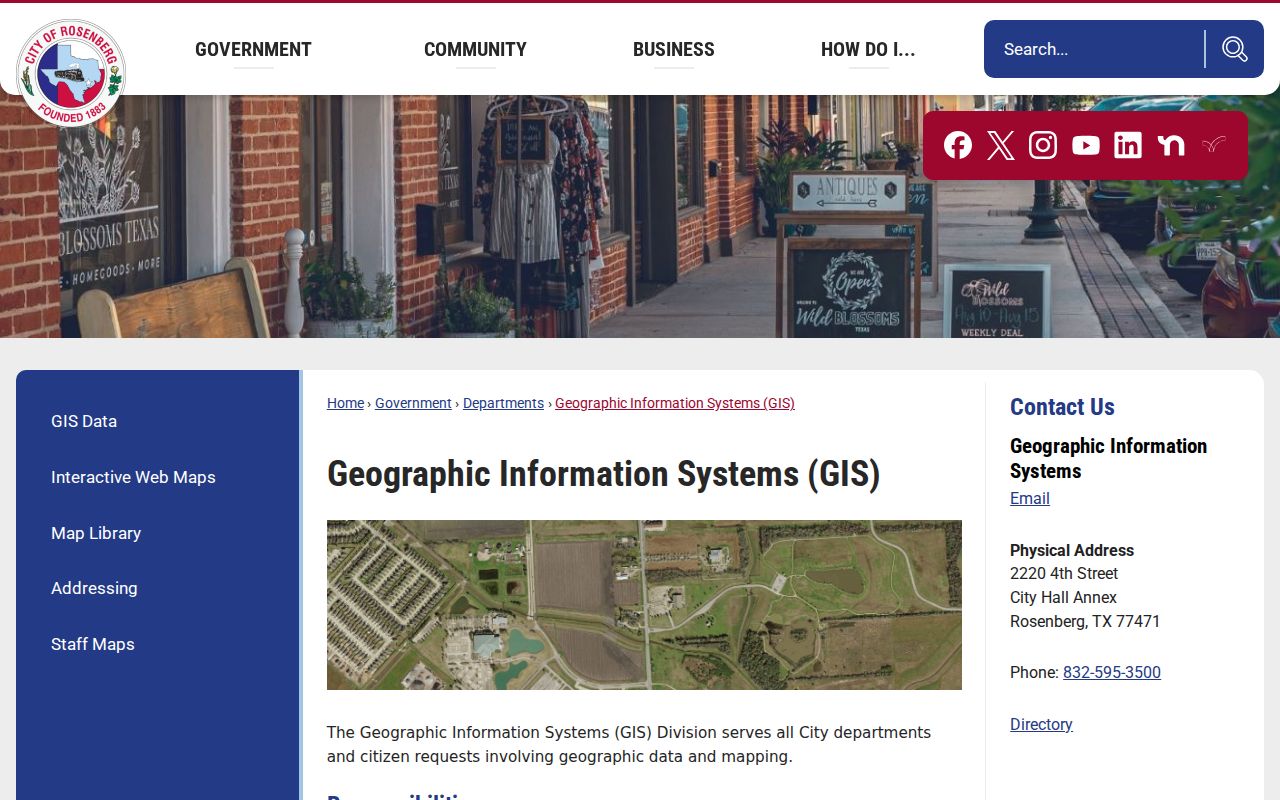
Task: Select GIS Data in the sidebar
Action: pyautogui.click(x=84, y=421)
